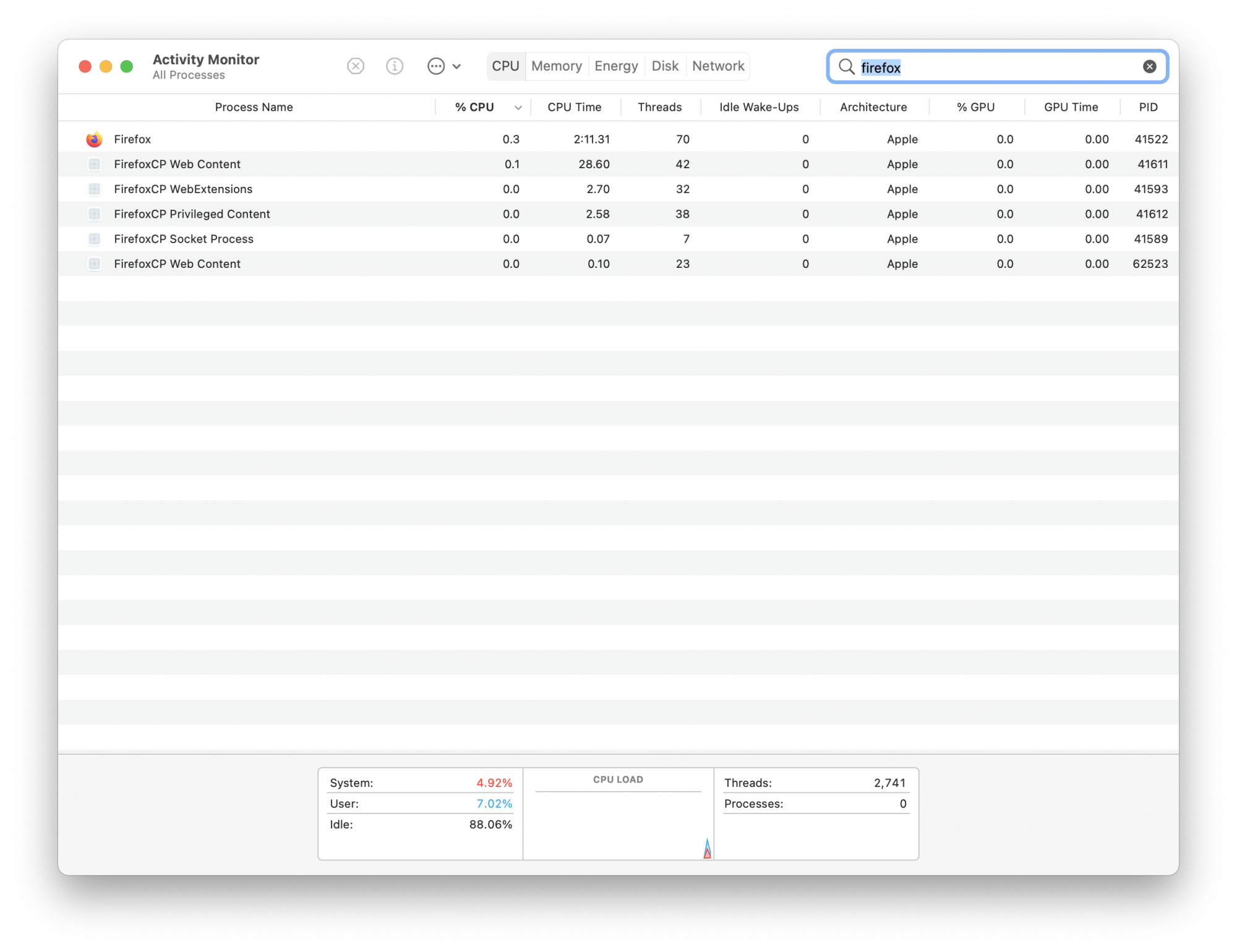
Task: Click the magnifying glass search icon
Action: (846, 67)
